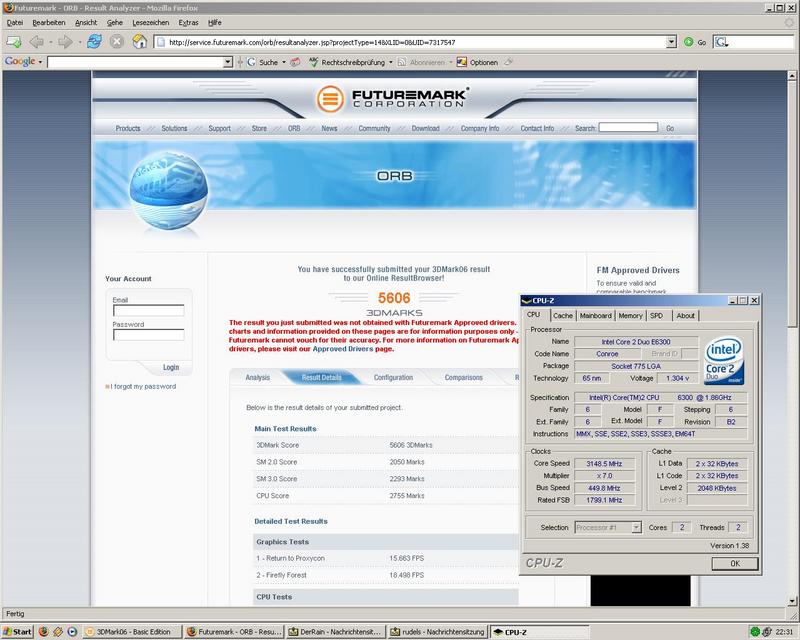The height and width of the screenshot is (640, 800).
Task: Click the Futuremark site Search field
Action: [628, 127]
